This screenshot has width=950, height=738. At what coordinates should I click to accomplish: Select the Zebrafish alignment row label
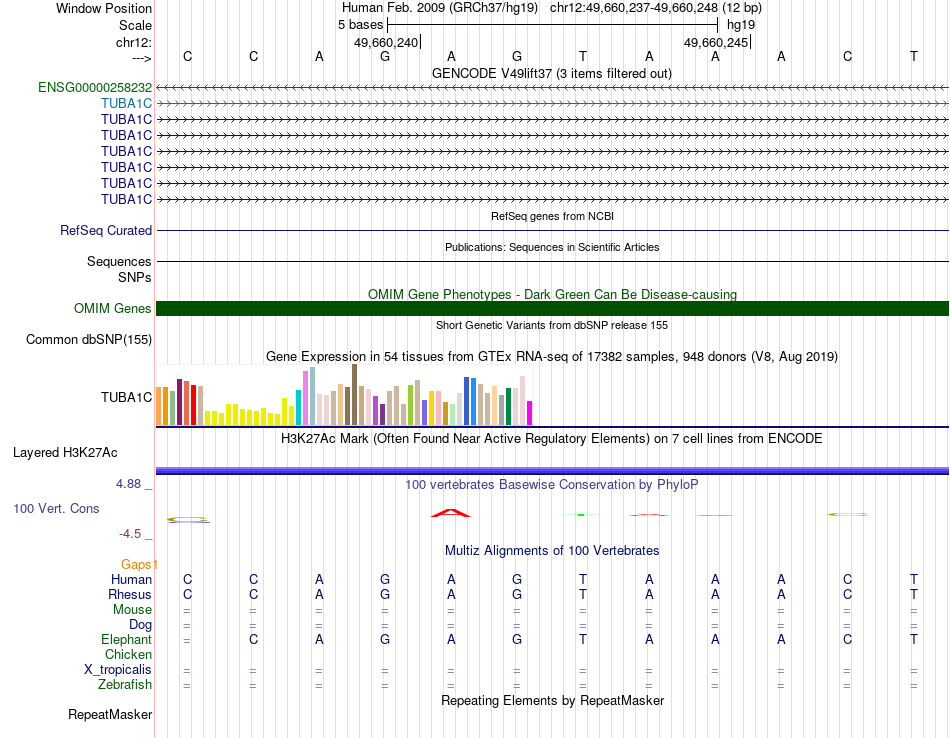125,684
